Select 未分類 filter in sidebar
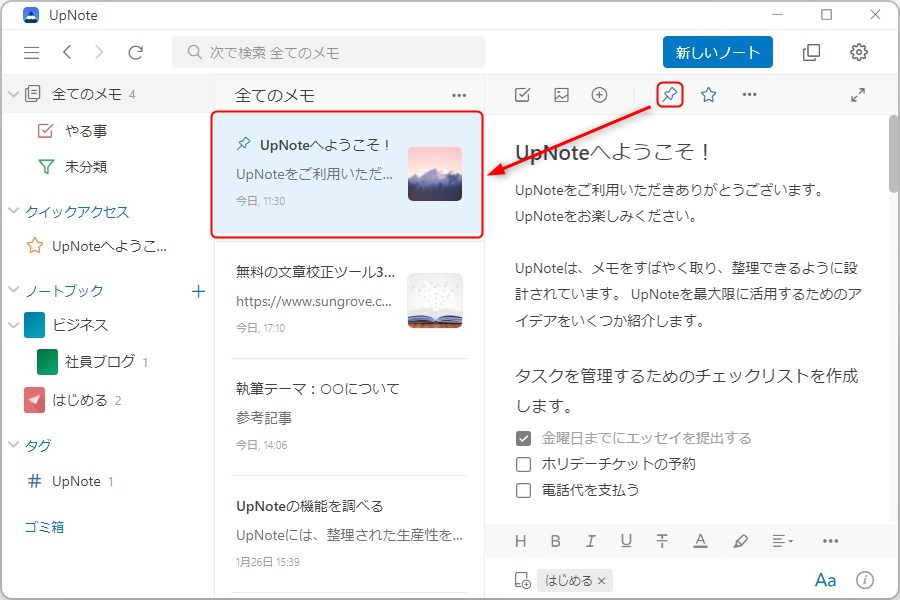The height and width of the screenshot is (600, 900). point(107,167)
